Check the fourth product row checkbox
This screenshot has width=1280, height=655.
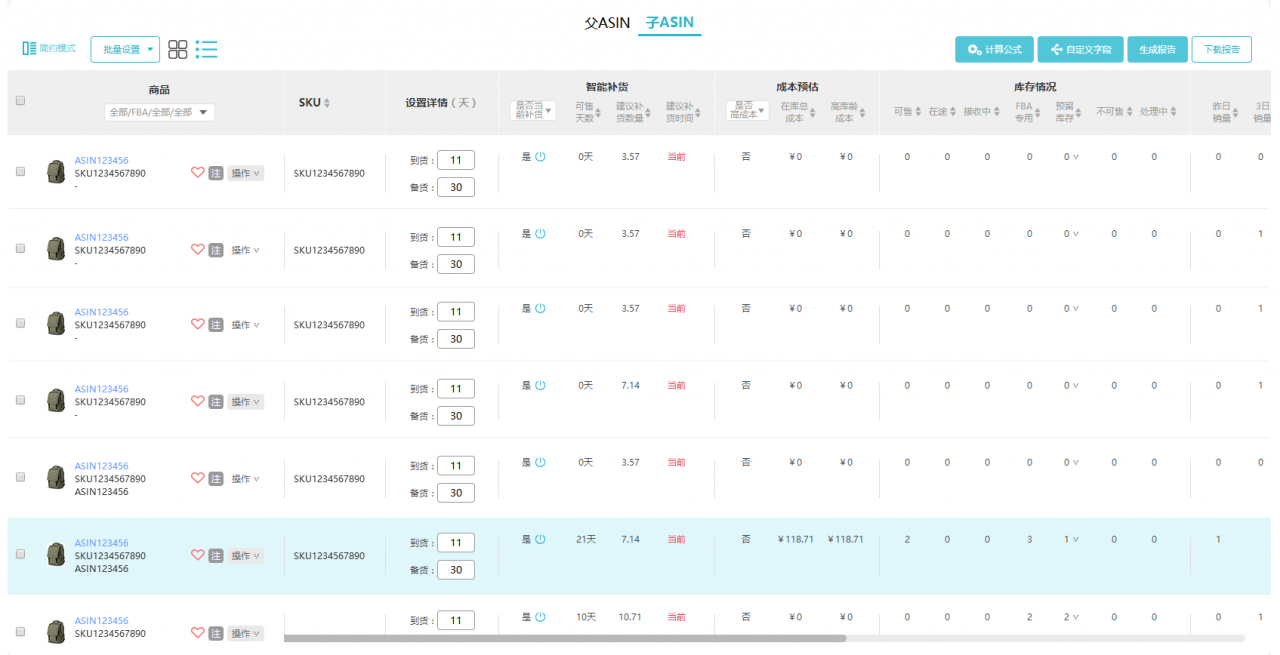pos(20,400)
